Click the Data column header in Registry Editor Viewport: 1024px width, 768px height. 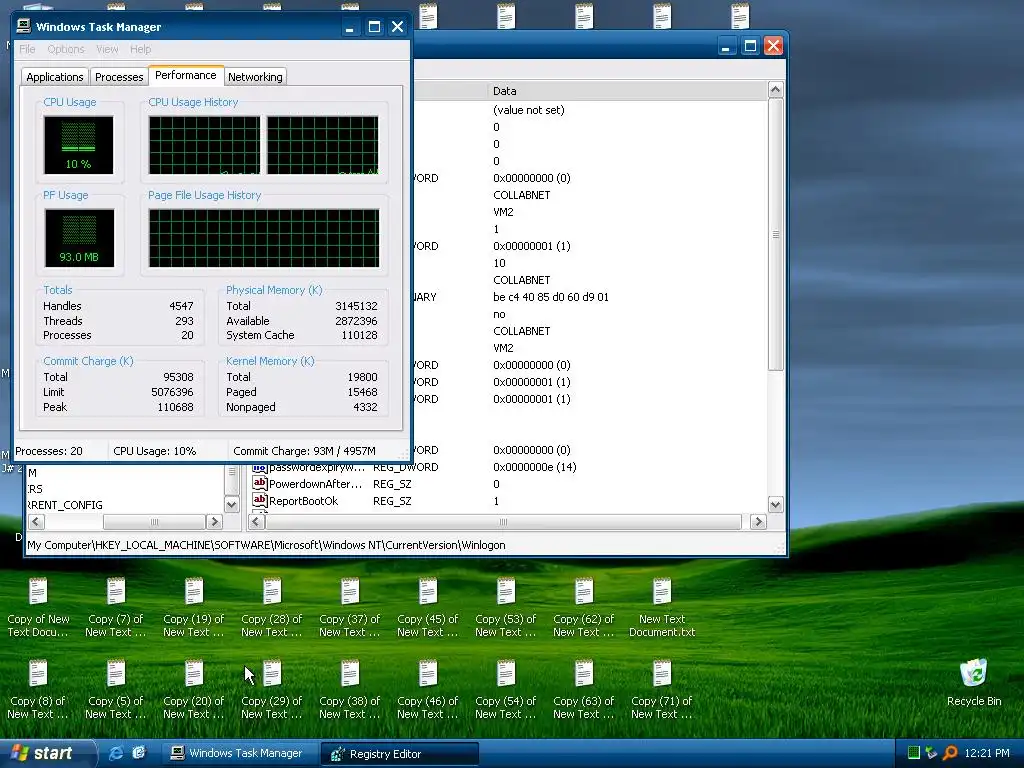(x=627, y=91)
